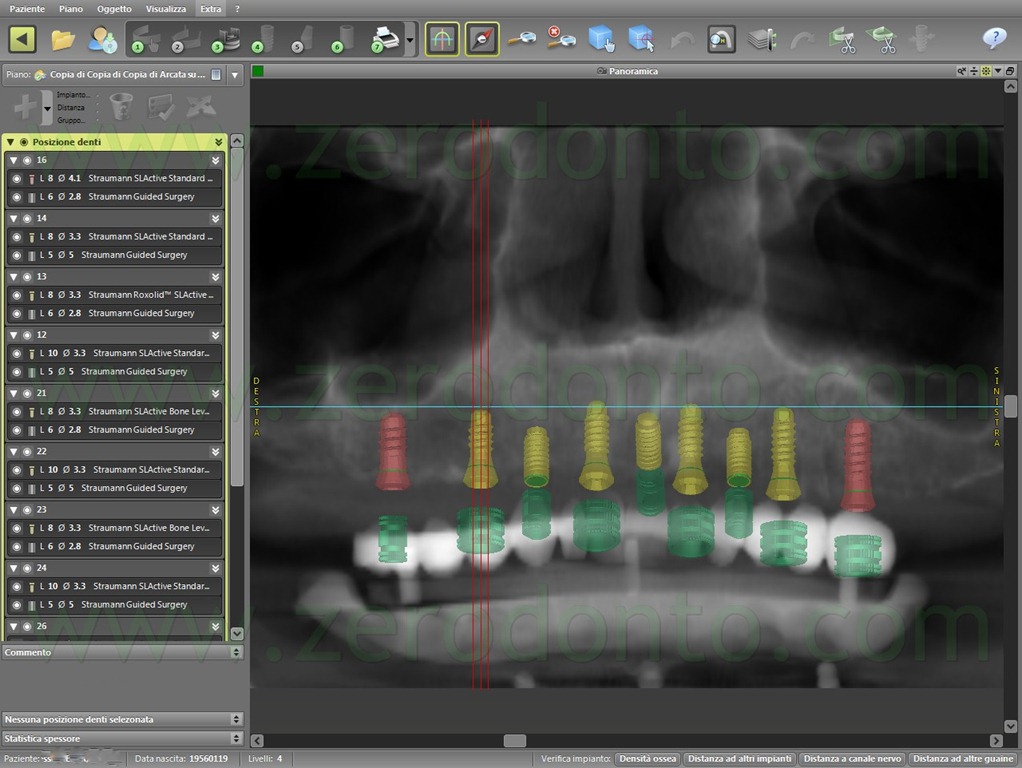Open the blue help question icon
The width and height of the screenshot is (1022, 768).
click(x=994, y=38)
